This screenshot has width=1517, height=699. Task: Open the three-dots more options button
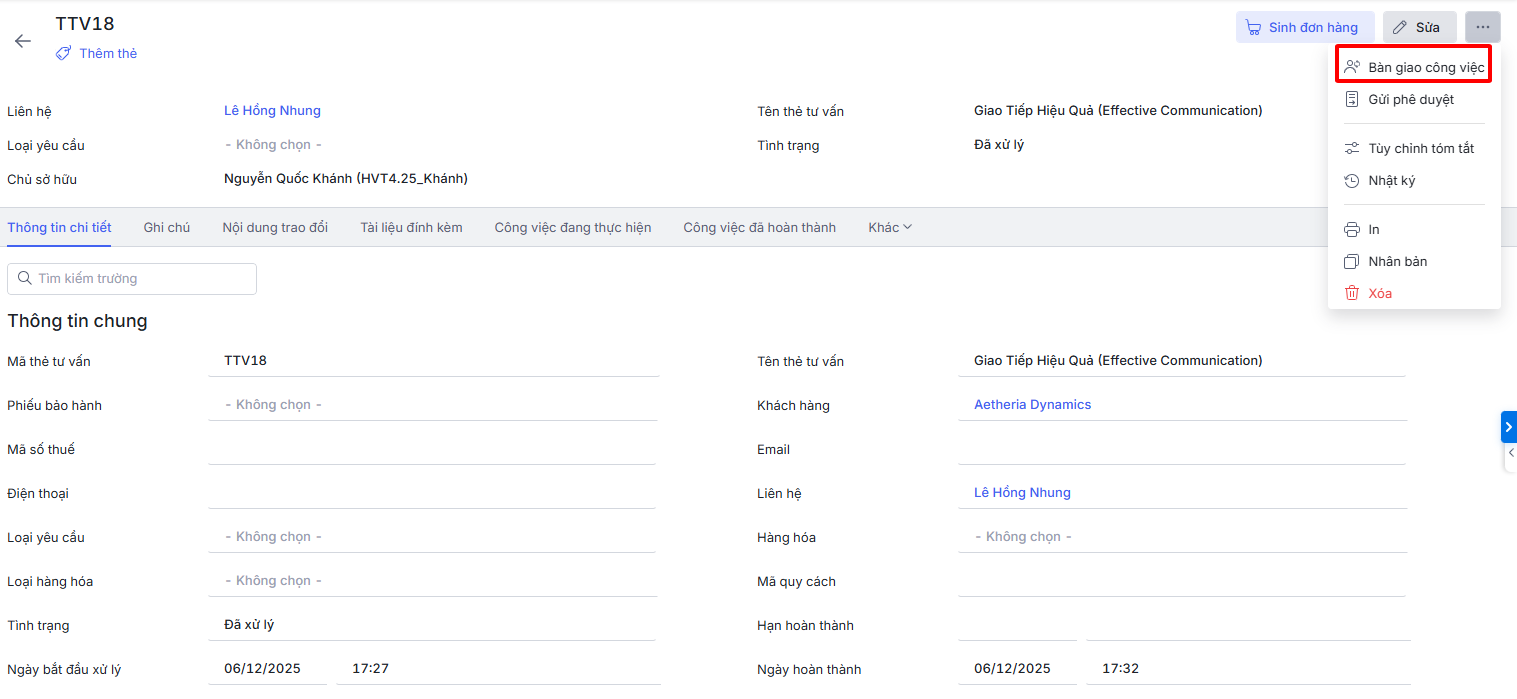click(1482, 27)
